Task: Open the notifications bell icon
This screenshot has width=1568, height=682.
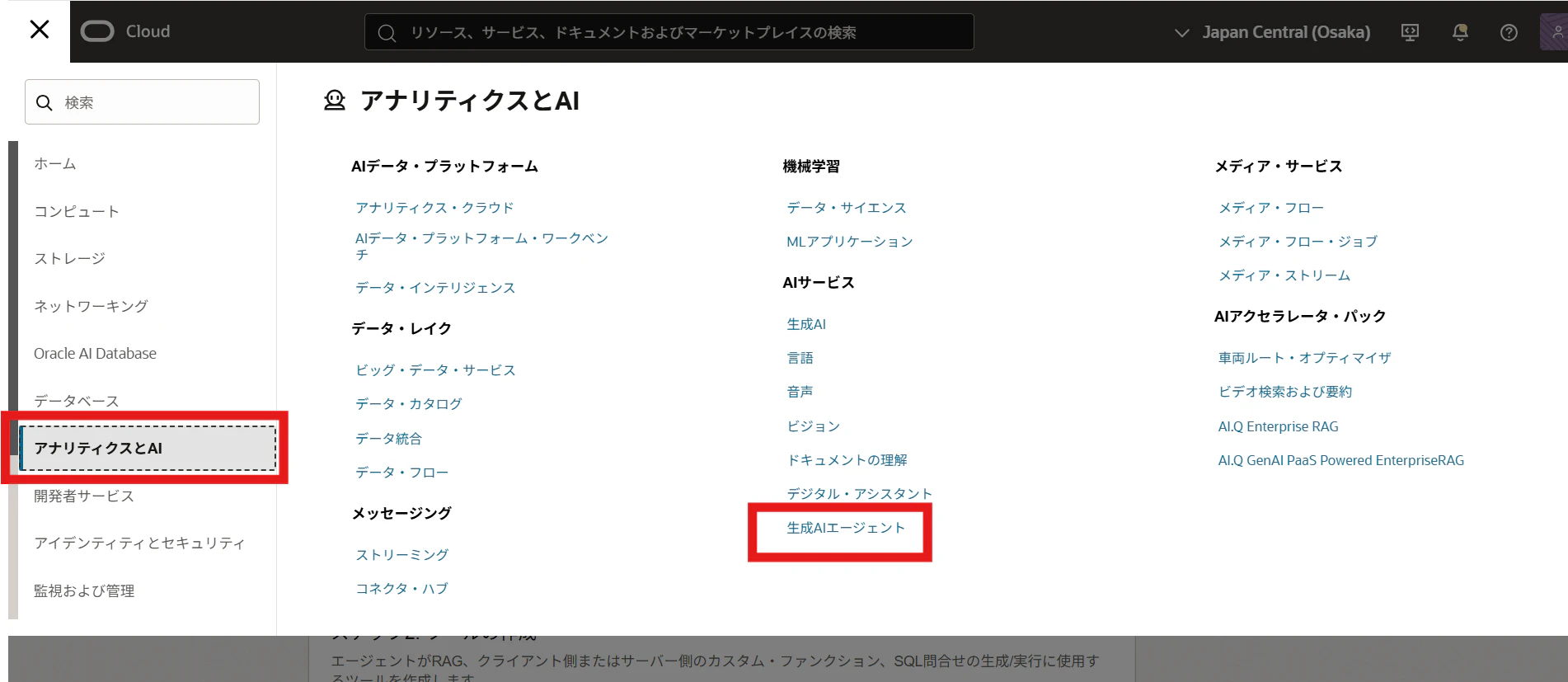Action: click(1460, 32)
